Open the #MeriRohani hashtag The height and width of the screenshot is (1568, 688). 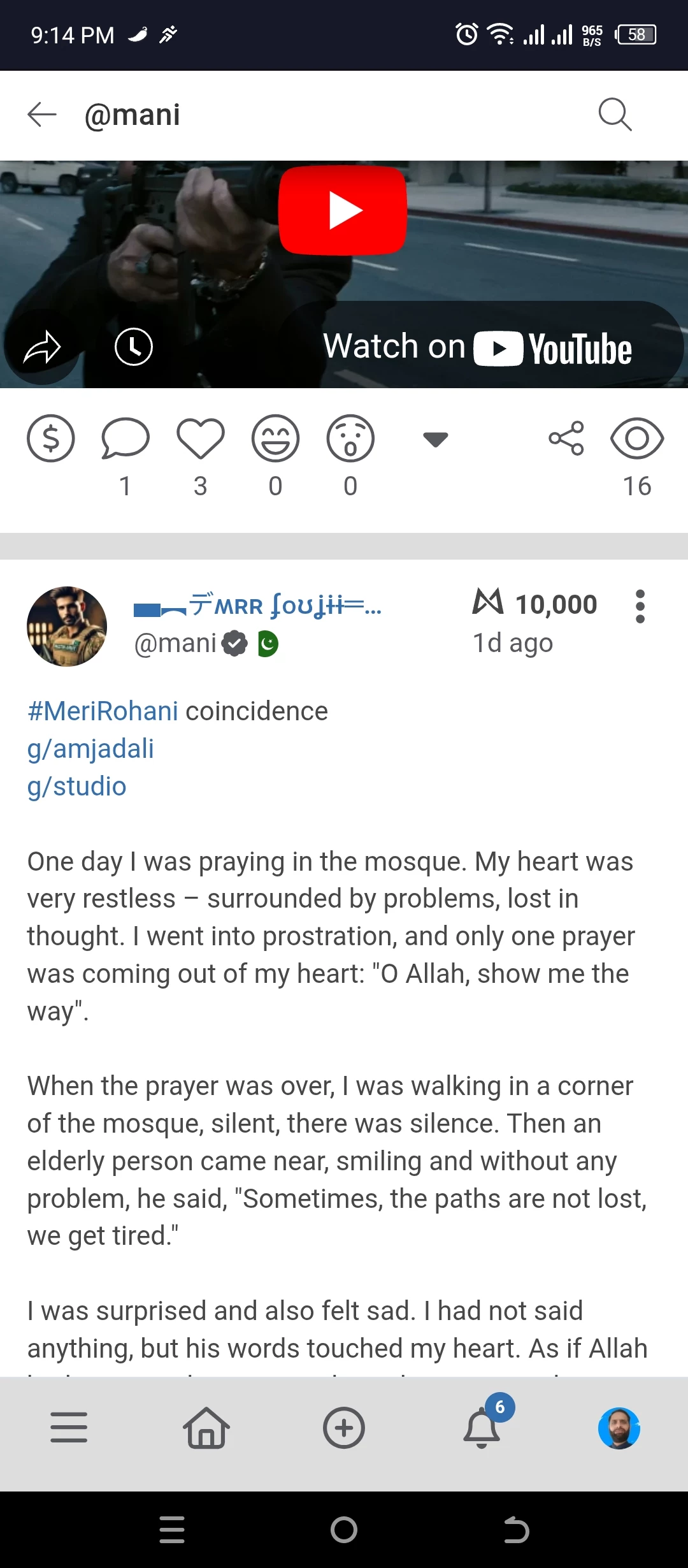[103, 711]
